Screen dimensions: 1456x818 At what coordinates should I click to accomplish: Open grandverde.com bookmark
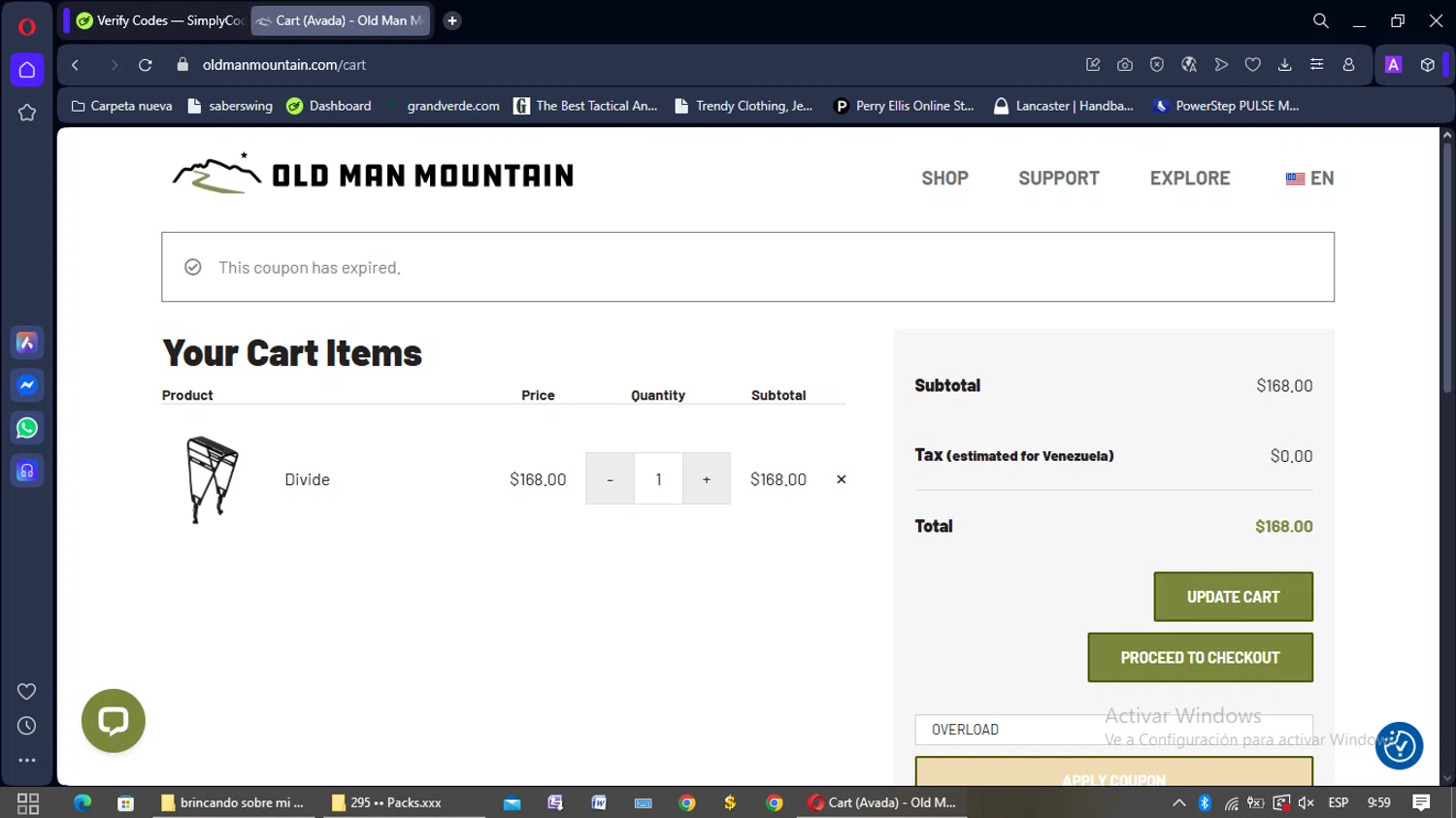[444, 106]
